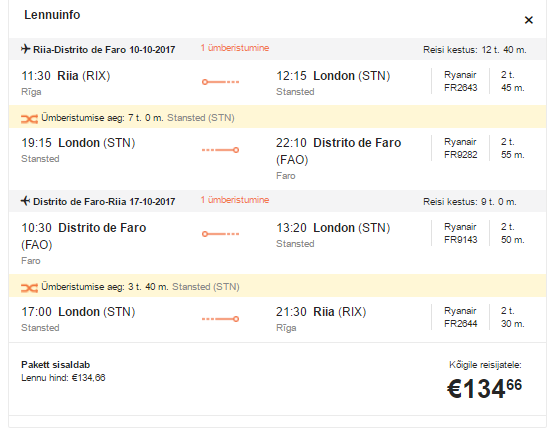Click the outbound '1 ümberistumine' label
The width and height of the screenshot is (553, 434).
point(235,48)
